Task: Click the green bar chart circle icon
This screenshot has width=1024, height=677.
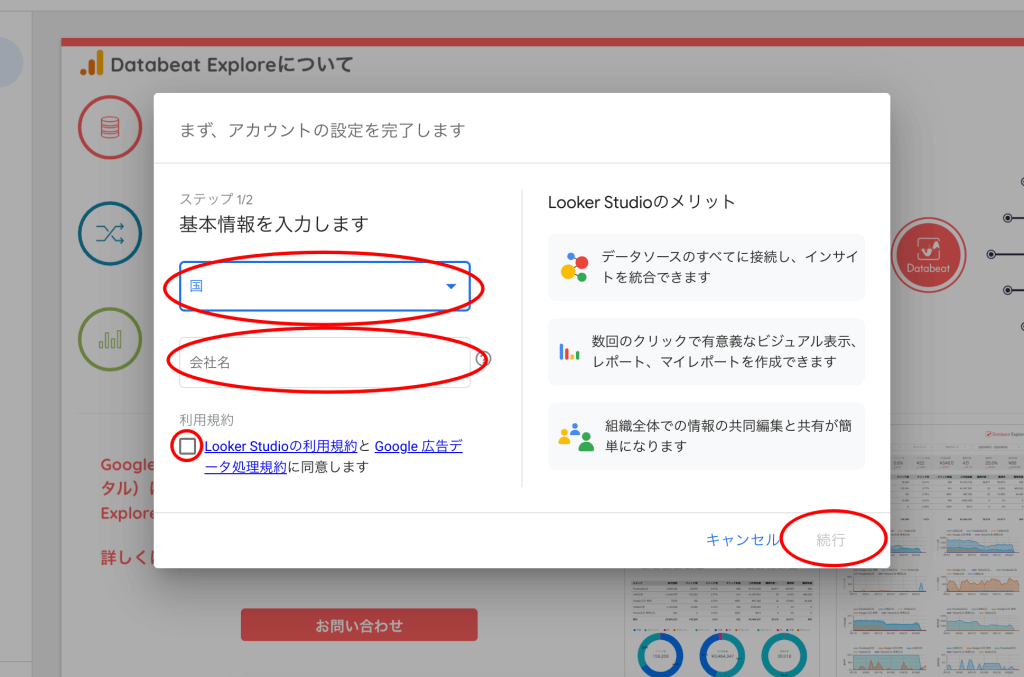Action: coord(110,339)
